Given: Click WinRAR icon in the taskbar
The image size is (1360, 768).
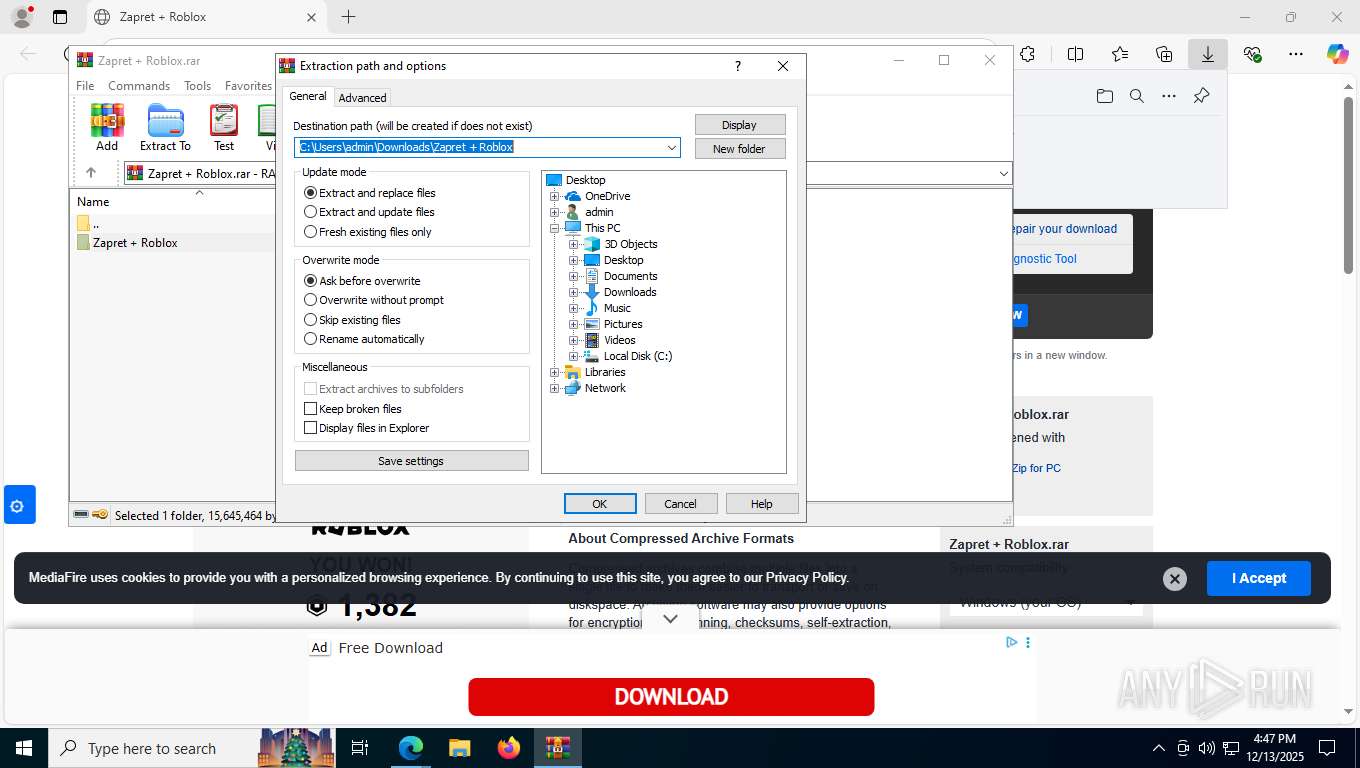Looking at the screenshot, I should 557,748.
